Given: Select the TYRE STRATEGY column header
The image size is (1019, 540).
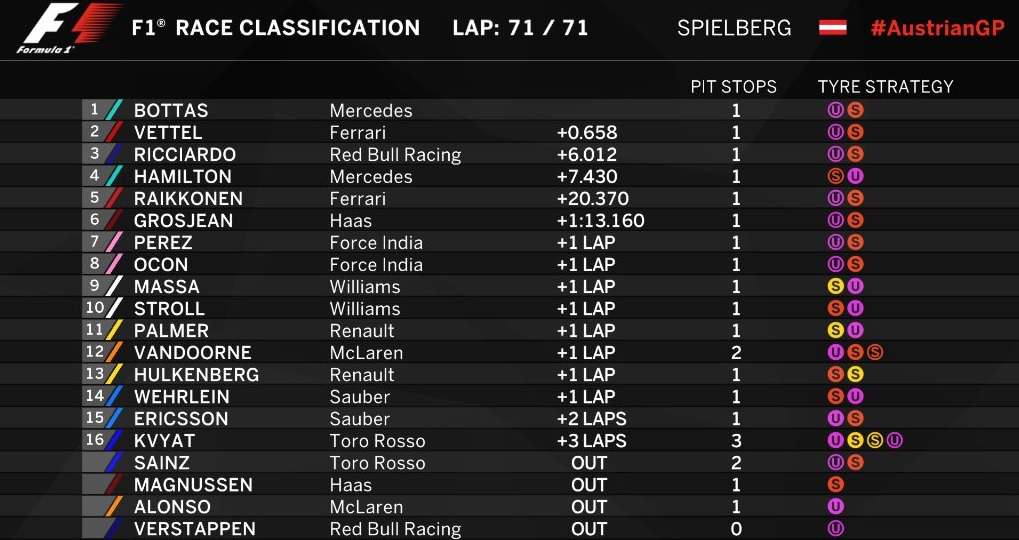Looking at the screenshot, I should point(885,87).
